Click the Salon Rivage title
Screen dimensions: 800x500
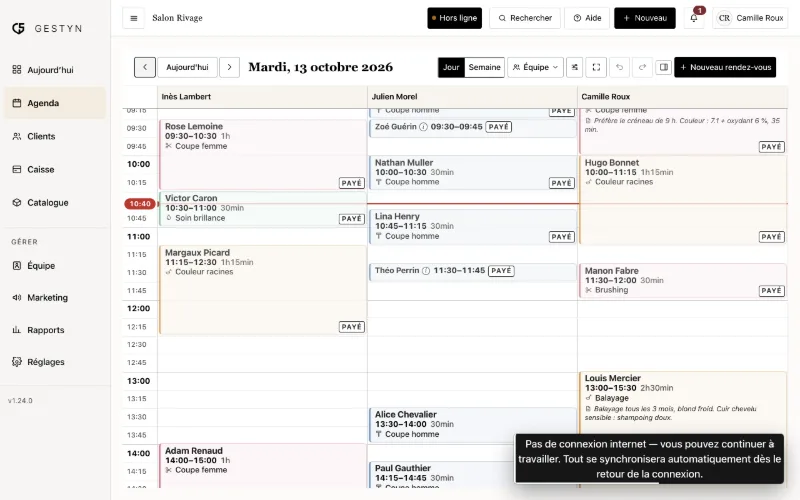point(178,18)
